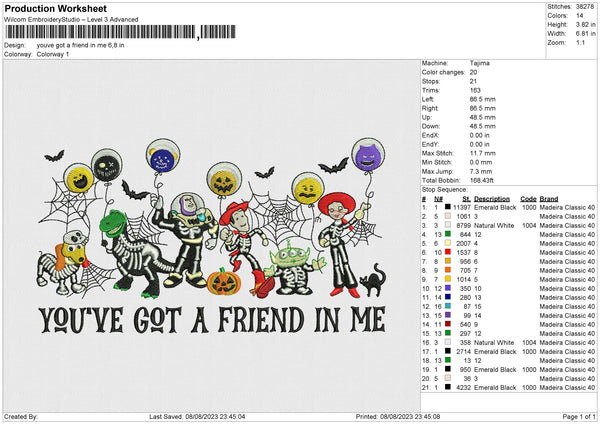Viewport: 600px width, 424px height.
Task: Click 'Madeira Classic 40' in stop row 10
Action: coord(567,289)
